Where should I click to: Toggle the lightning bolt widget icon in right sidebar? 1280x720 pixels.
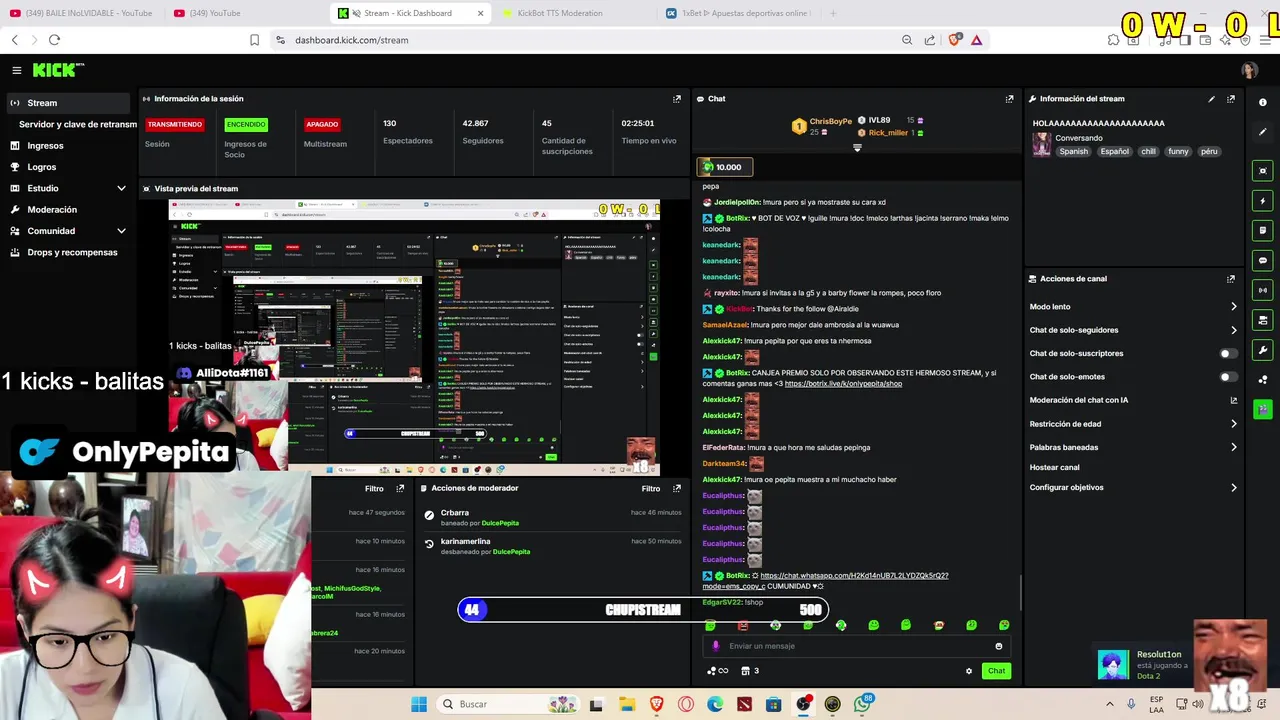click(1263, 201)
